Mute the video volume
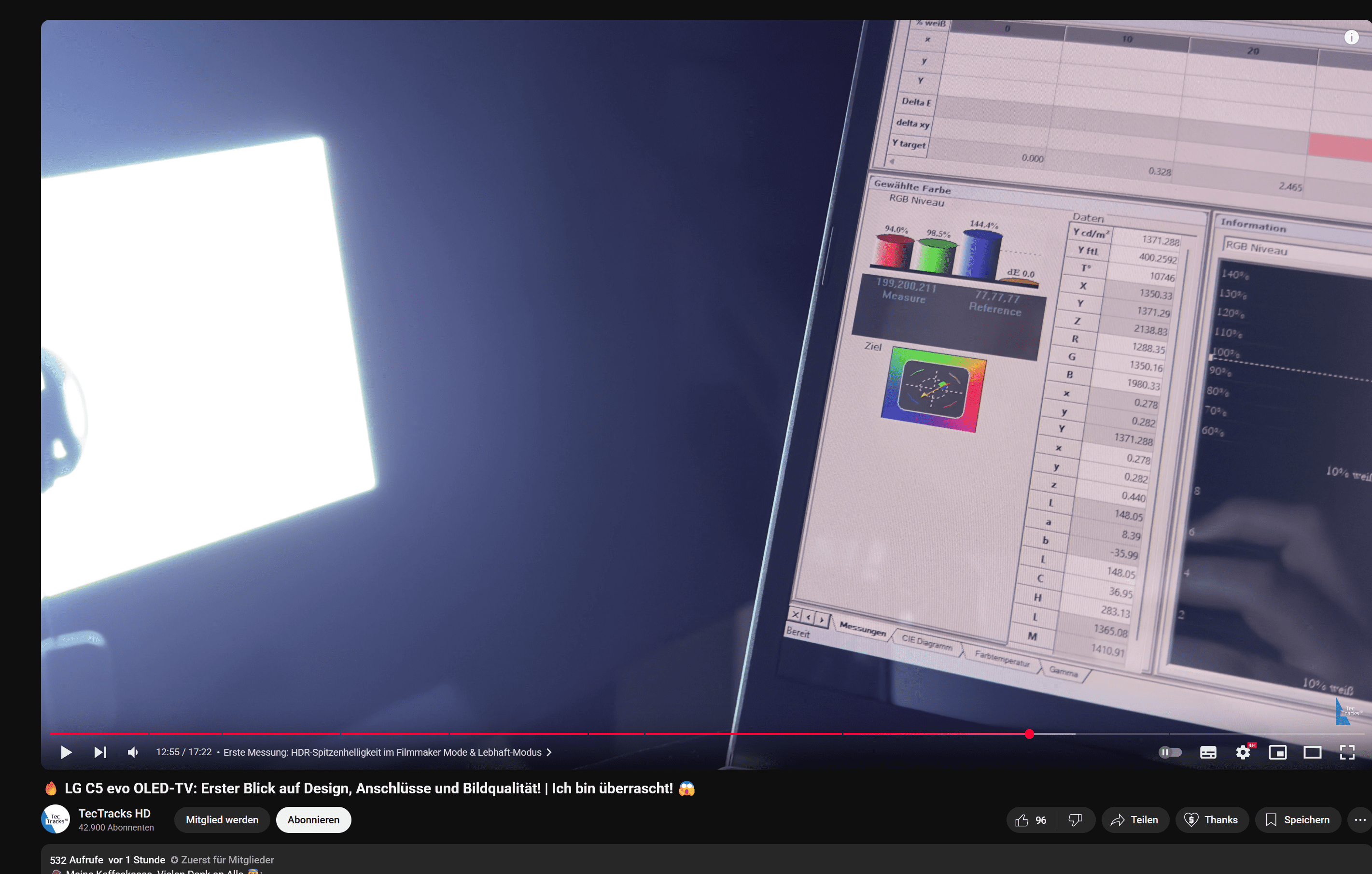The width and height of the screenshot is (1372, 874). coord(133,752)
